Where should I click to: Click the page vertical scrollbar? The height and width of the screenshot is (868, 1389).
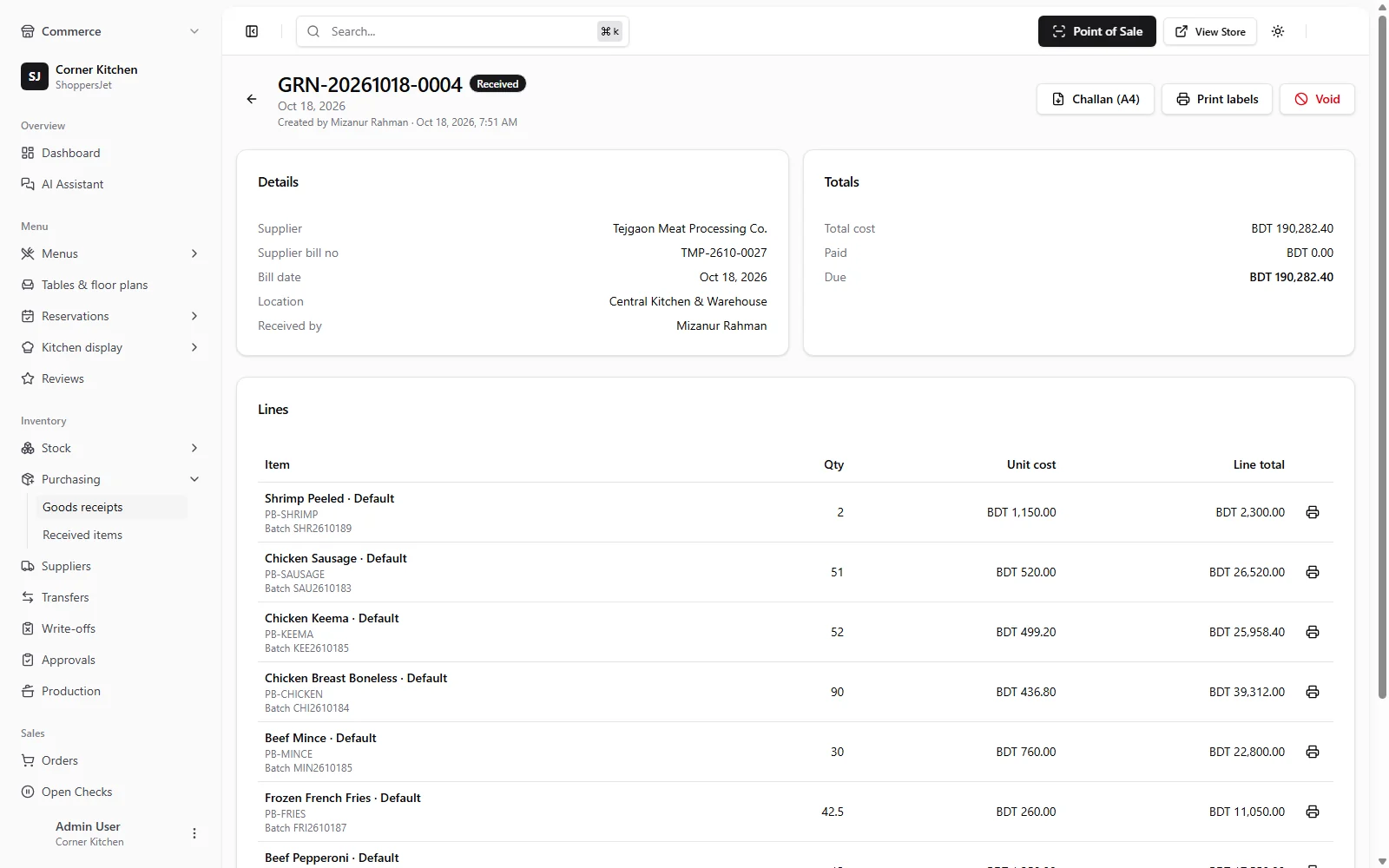(x=1382, y=356)
